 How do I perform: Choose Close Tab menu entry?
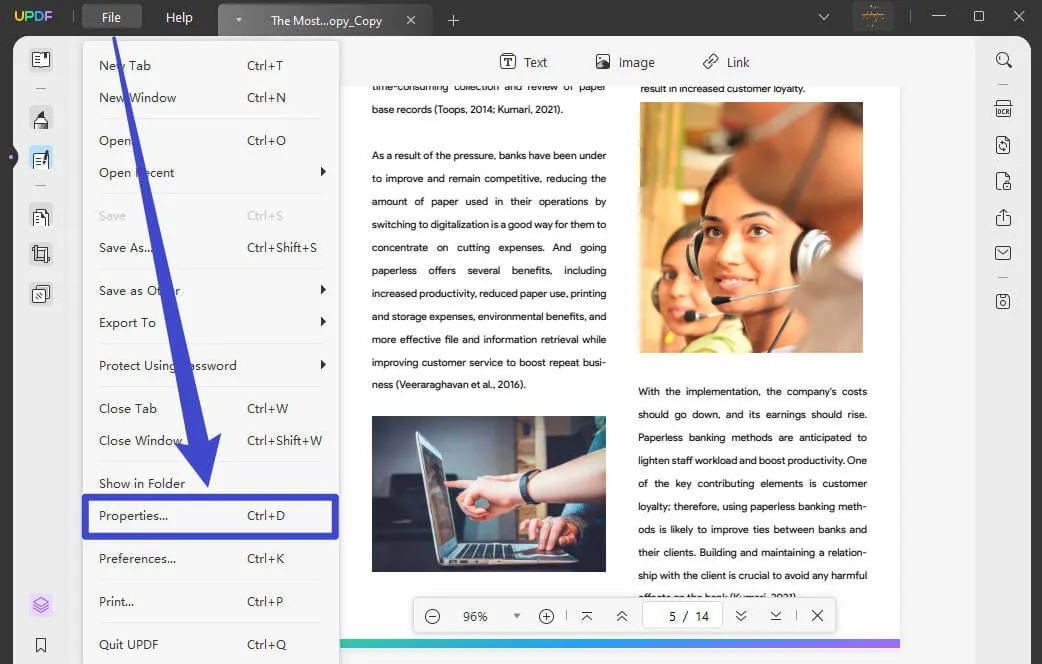click(211, 409)
